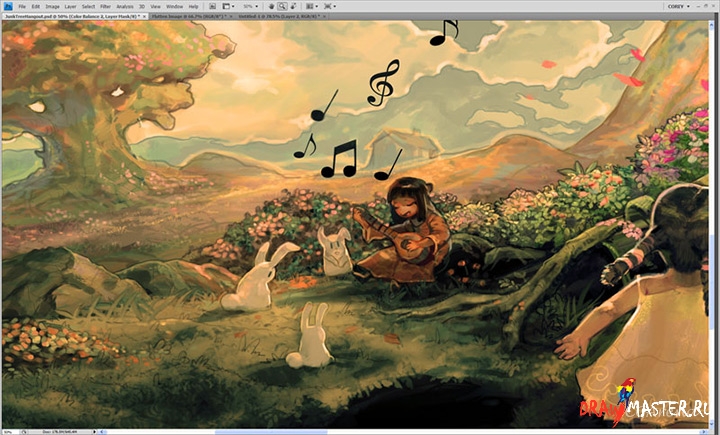
Task: Click the Doc size info in status bar
Action: pos(60,432)
